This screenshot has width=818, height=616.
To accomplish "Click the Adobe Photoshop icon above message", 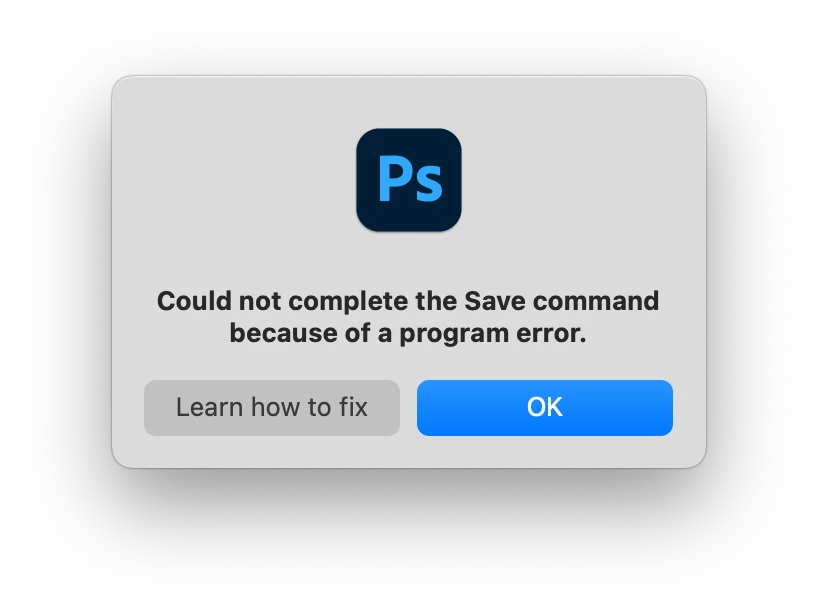I will pyautogui.click(x=408, y=180).
